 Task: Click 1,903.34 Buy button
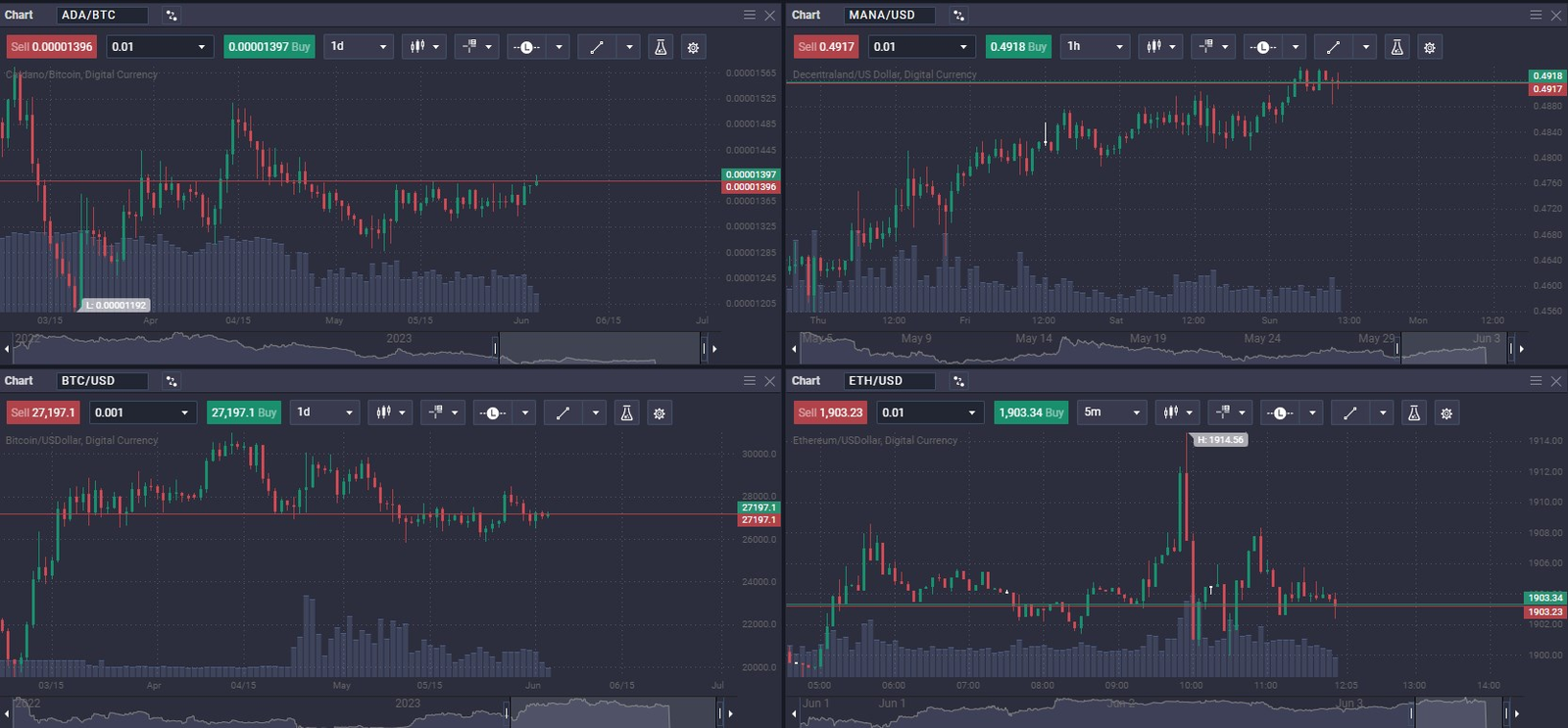click(x=1032, y=413)
